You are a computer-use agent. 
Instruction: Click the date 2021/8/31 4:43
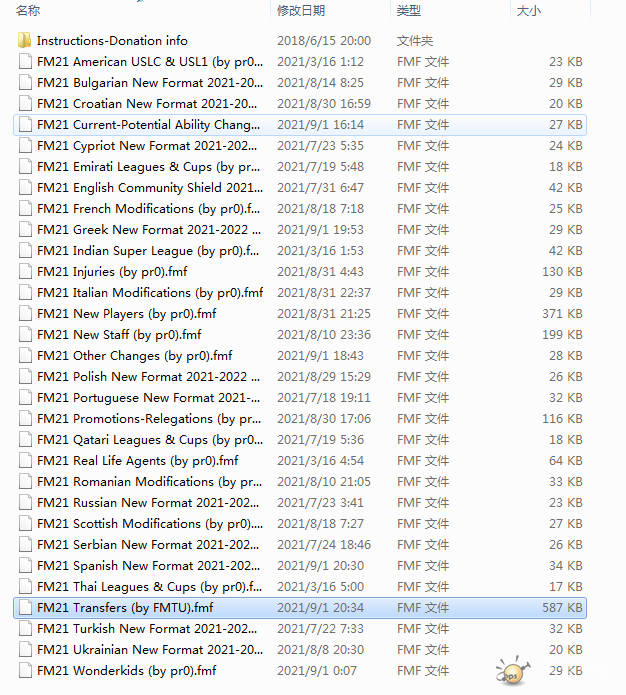coord(321,272)
